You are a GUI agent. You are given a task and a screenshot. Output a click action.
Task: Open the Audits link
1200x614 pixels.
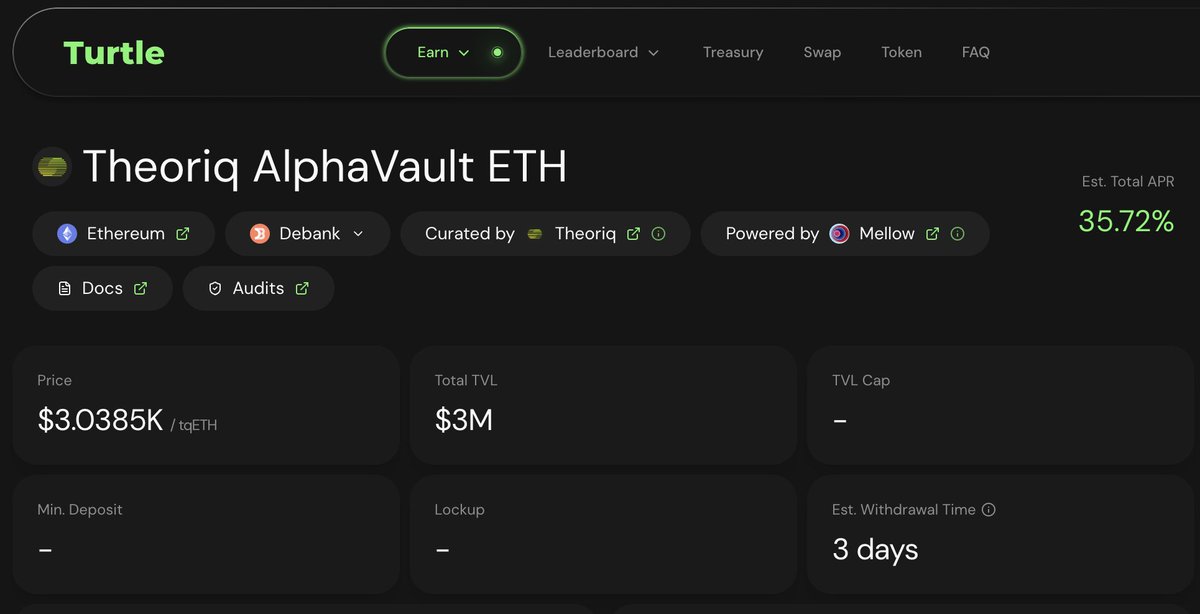(259, 289)
